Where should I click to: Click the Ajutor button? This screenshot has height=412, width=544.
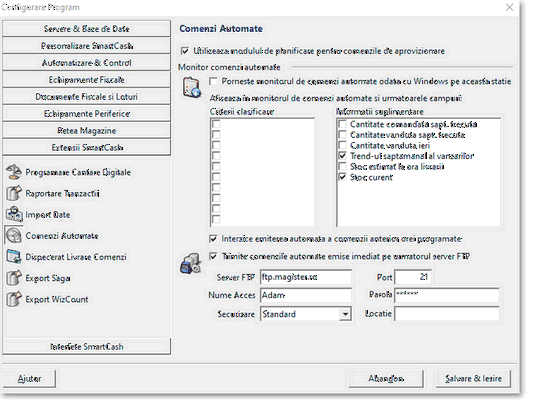29,378
